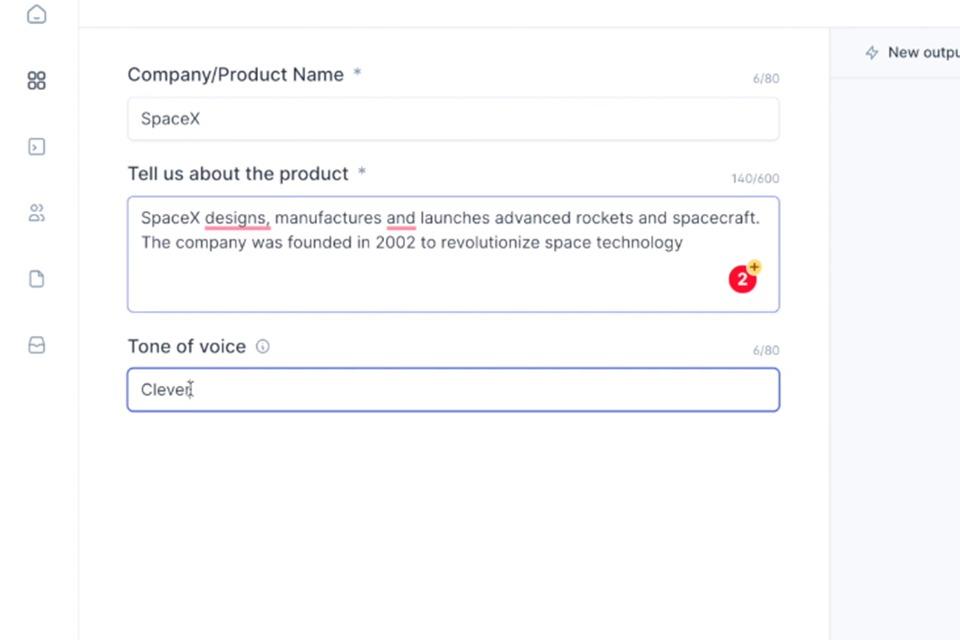This screenshot has width=960, height=640.
Task: Click the Tone of voice info icon
Action: tap(263, 347)
